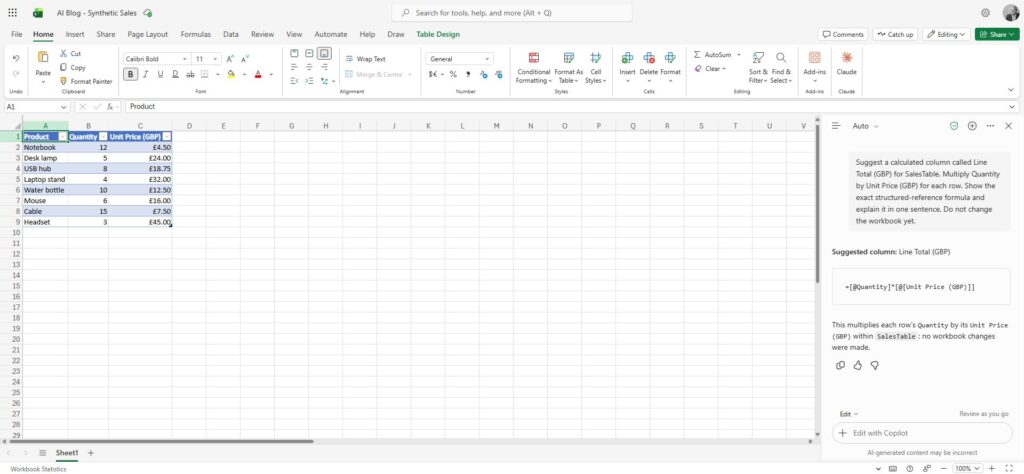Image resolution: width=1024 pixels, height=474 pixels.
Task: Toggle Strikethrough formatting
Action: [x=190, y=74]
